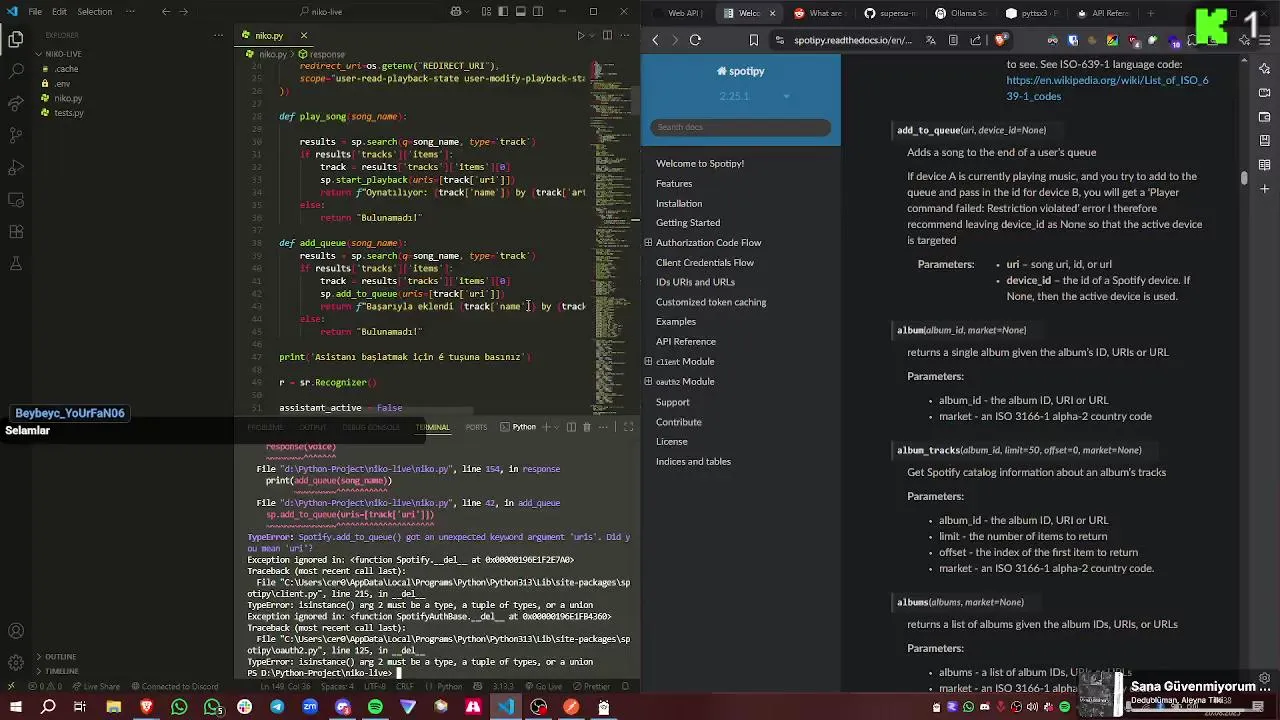
Task: Close the niko.py editor tab
Action: pyautogui.click(x=304, y=35)
